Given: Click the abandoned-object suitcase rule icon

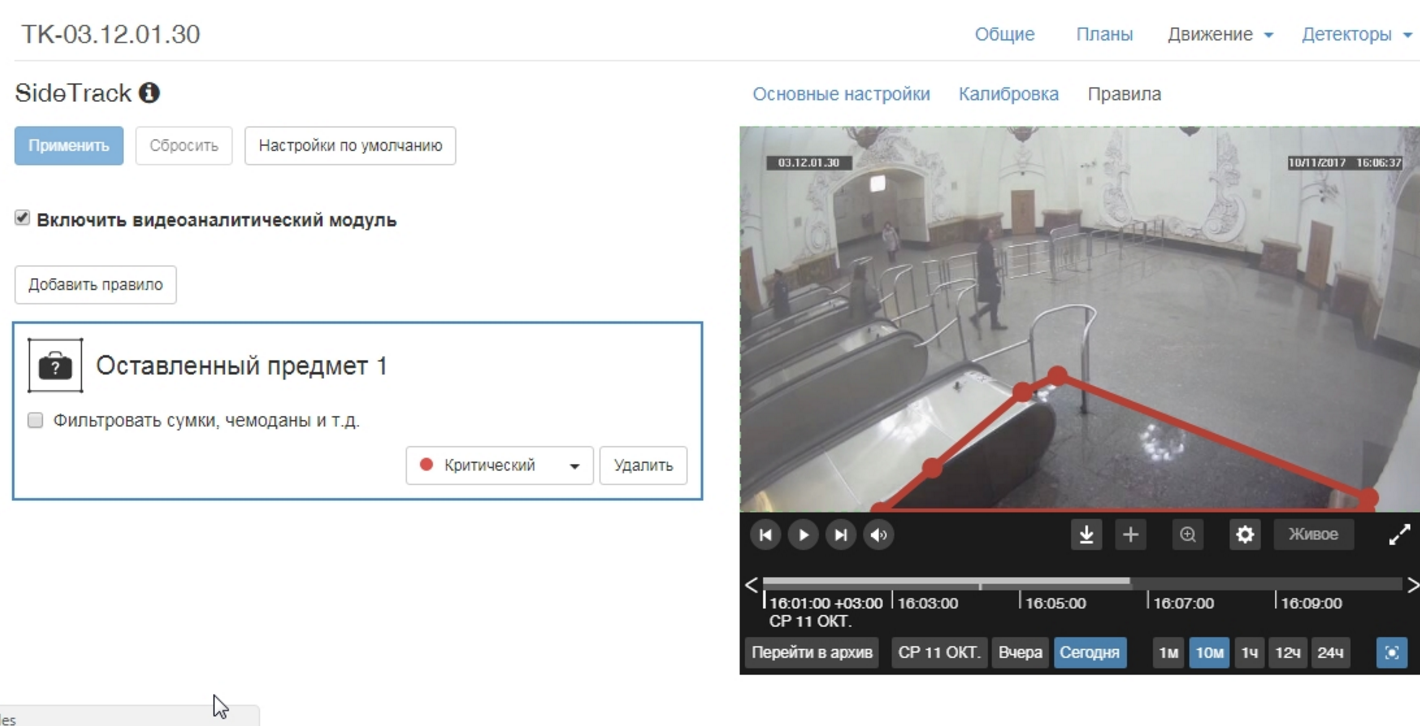Looking at the screenshot, I should (x=55, y=366).
